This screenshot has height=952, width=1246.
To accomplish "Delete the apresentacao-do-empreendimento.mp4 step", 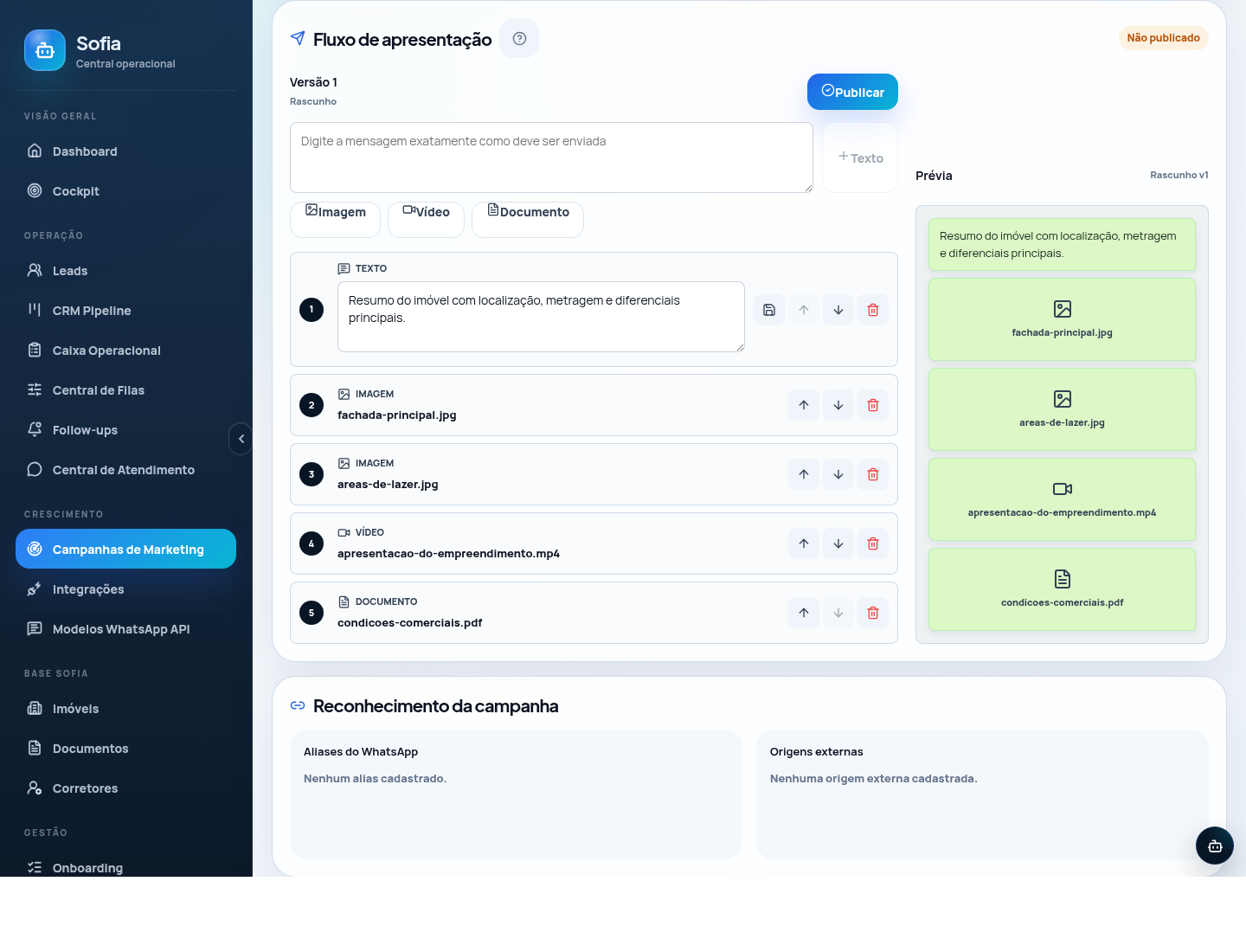I will coord(873,544).
